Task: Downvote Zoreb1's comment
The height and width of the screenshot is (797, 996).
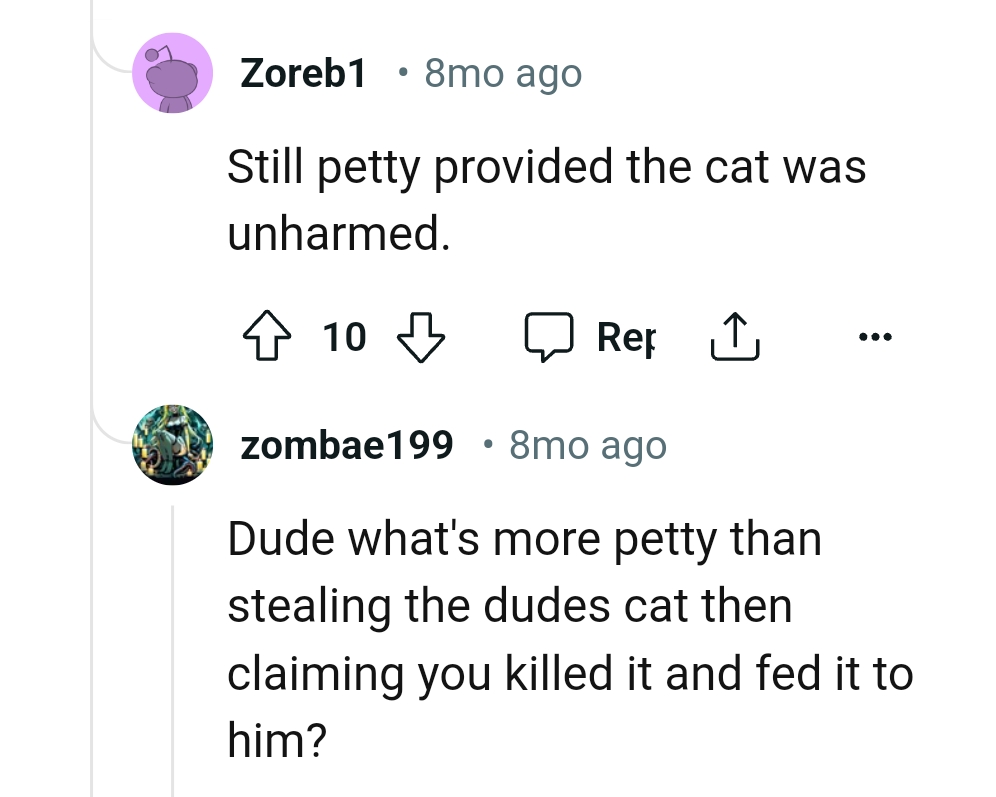Action: click(x=421, y=337)
